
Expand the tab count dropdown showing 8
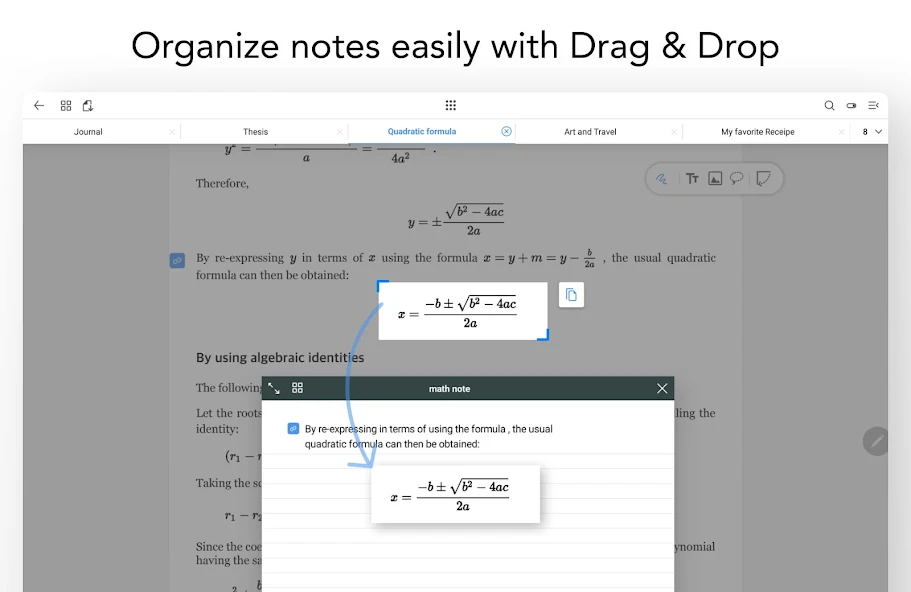tap(872, 132)
